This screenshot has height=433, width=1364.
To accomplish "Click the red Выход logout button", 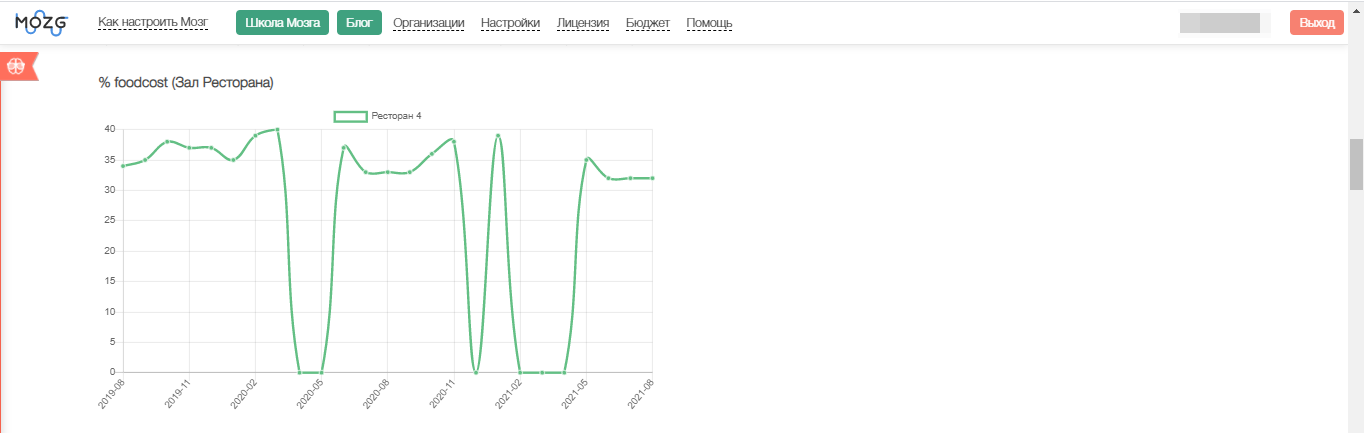I will point(1316,23).
